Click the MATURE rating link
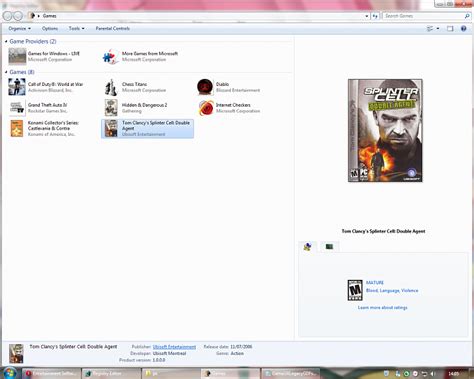The width and height of the screenshot is (474, 379). pyautogui.click(x=375, y=283)
